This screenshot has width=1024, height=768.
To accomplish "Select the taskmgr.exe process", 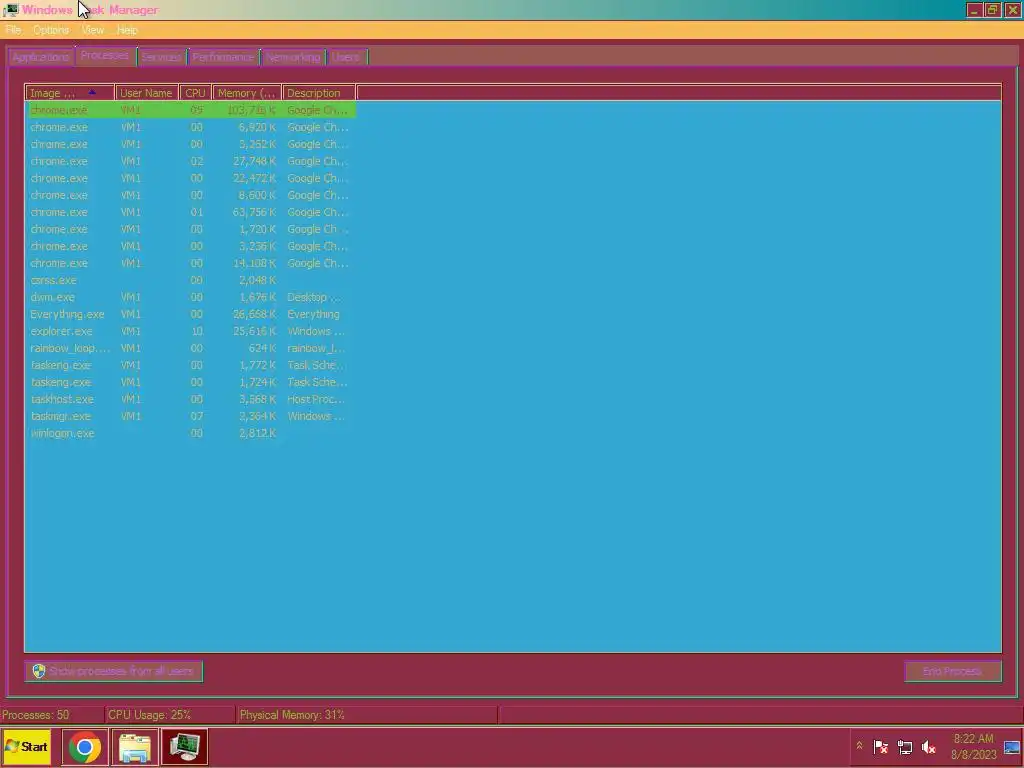I will coord(191,416).
